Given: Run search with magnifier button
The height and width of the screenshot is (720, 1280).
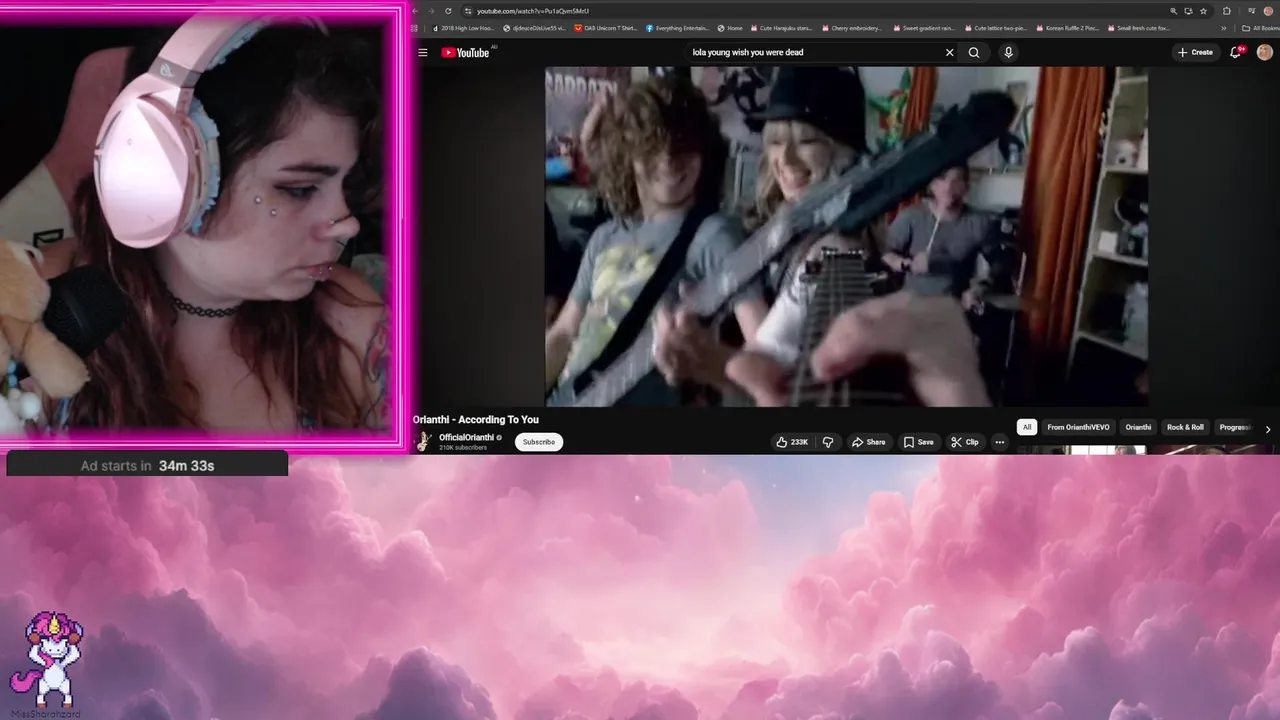Looking at the screenshot, I should point(974,52).
